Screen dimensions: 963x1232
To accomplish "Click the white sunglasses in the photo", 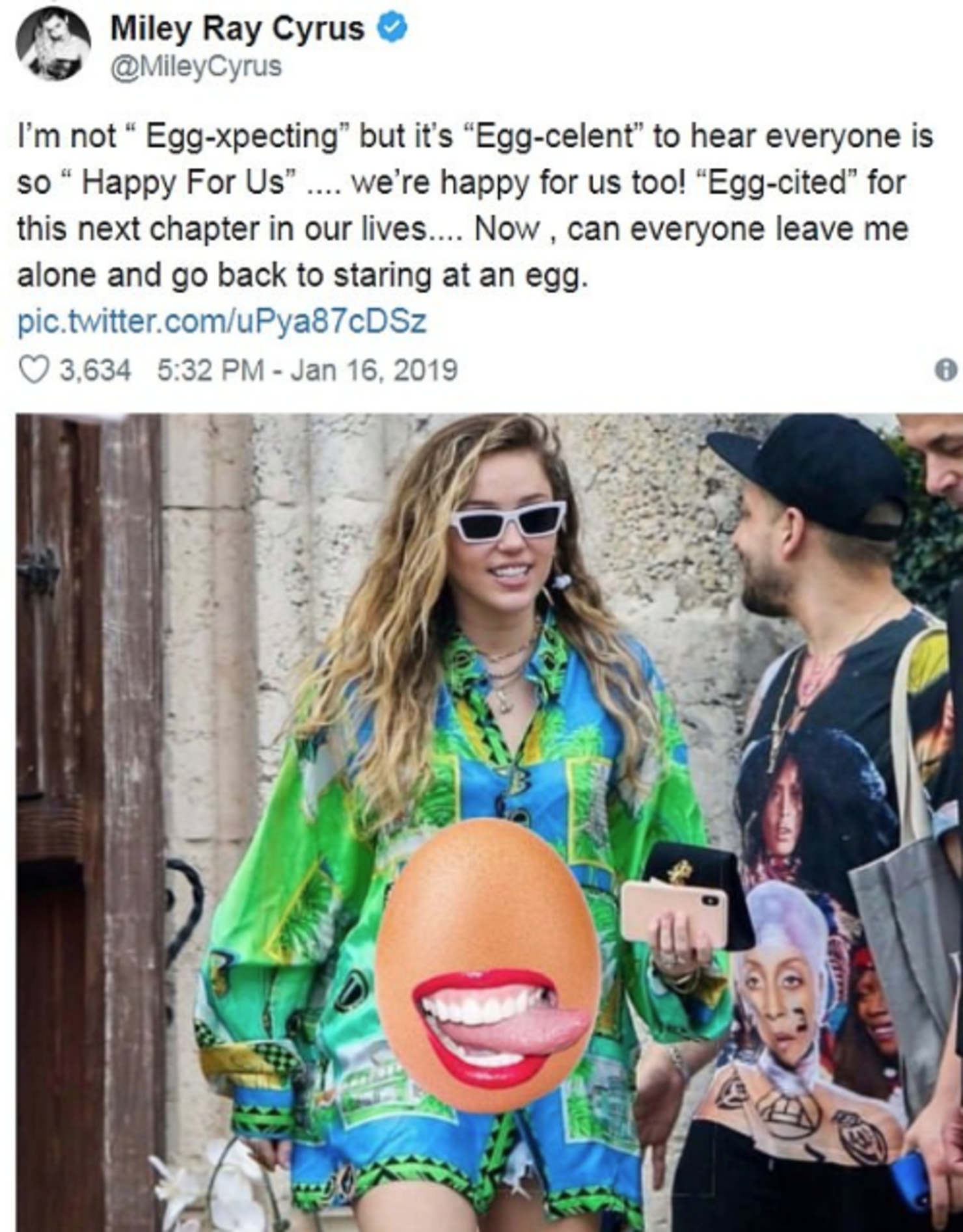I will point(508,521).
